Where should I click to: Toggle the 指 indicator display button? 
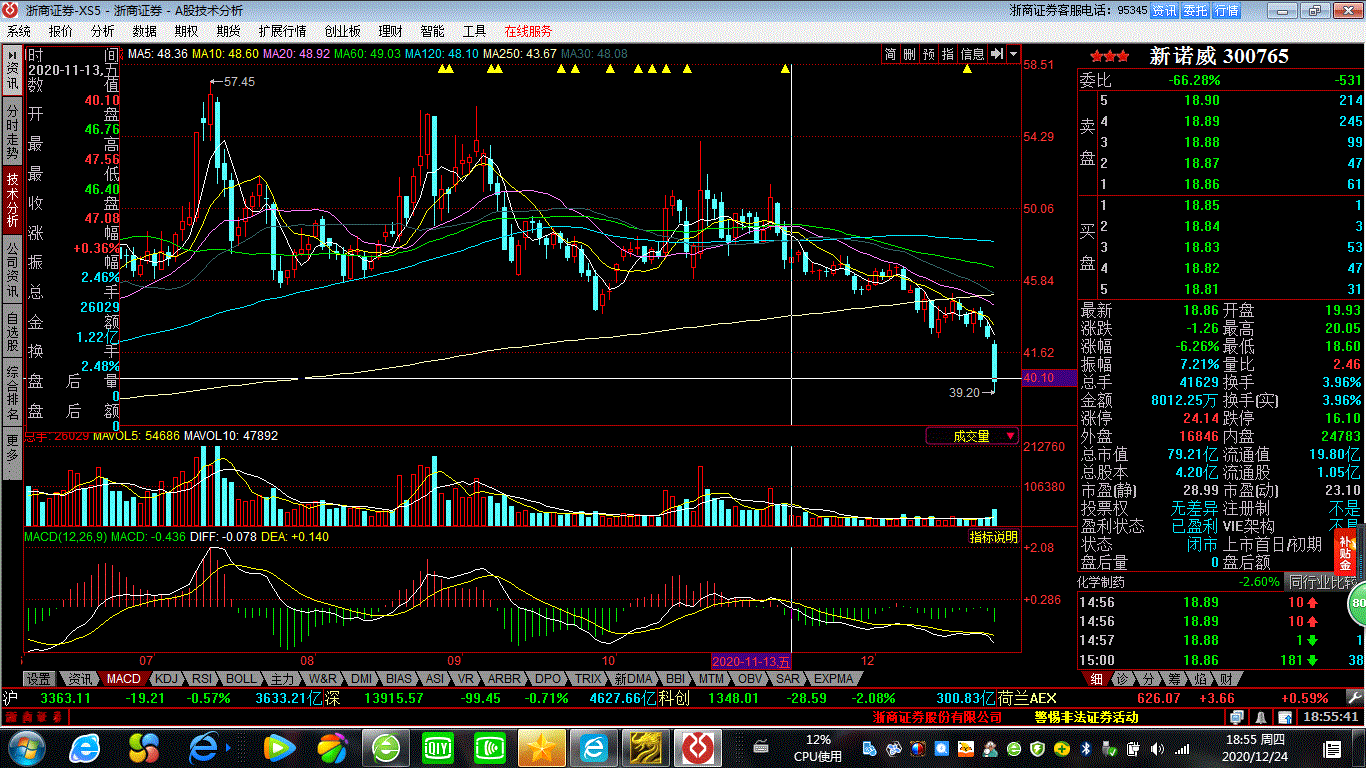[947, 54]
